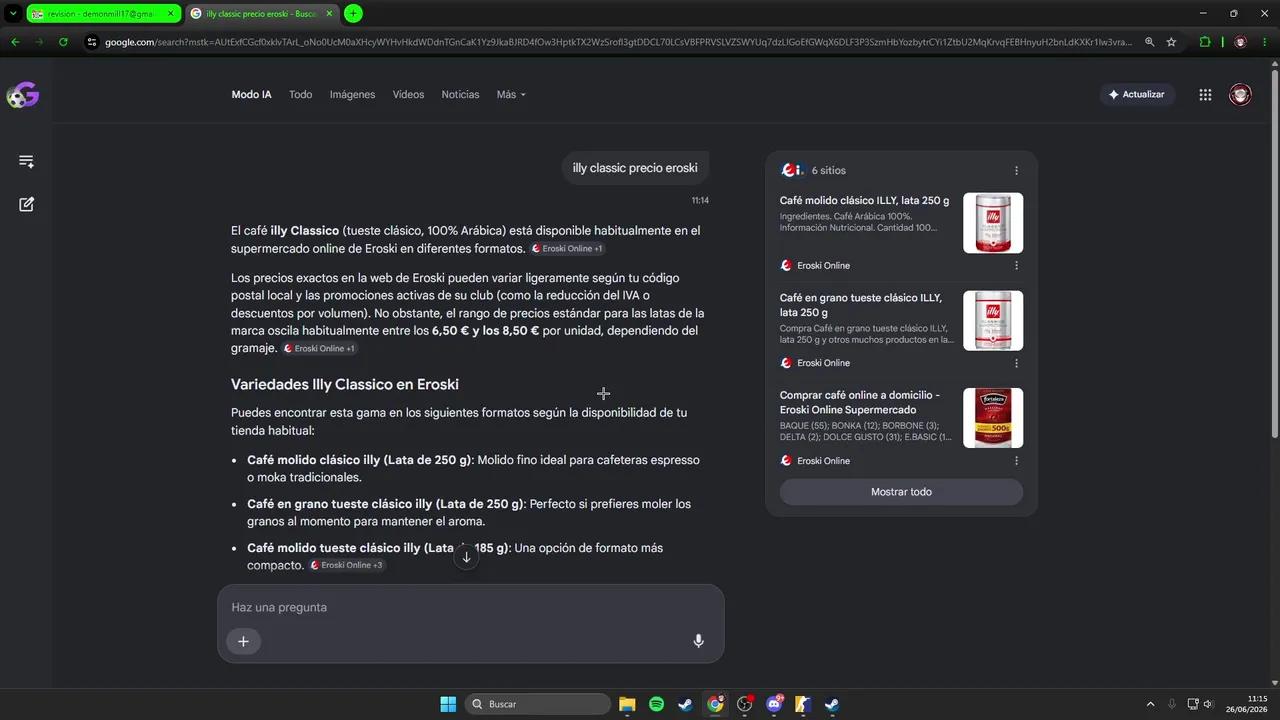
Task: Open 'Comprar café online a domicilio' link
Action: (x=860, y=402)
